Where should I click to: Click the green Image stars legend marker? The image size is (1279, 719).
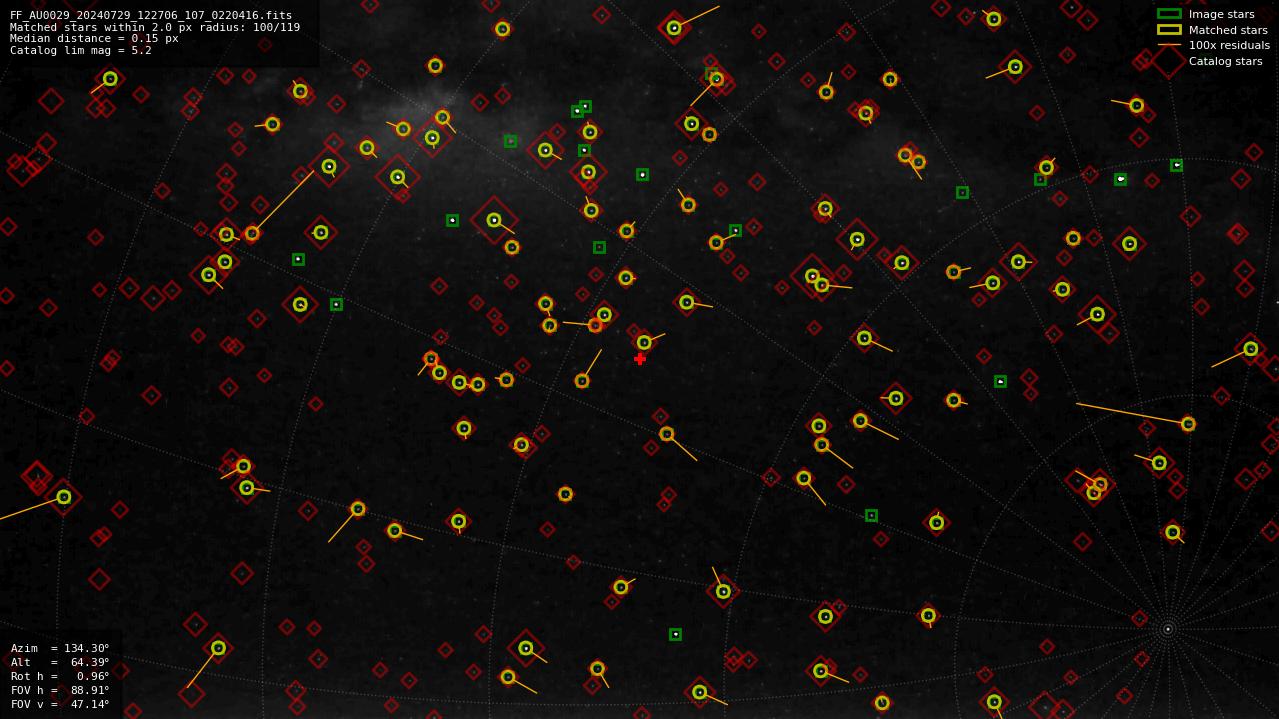click(x=1169, y=14)
